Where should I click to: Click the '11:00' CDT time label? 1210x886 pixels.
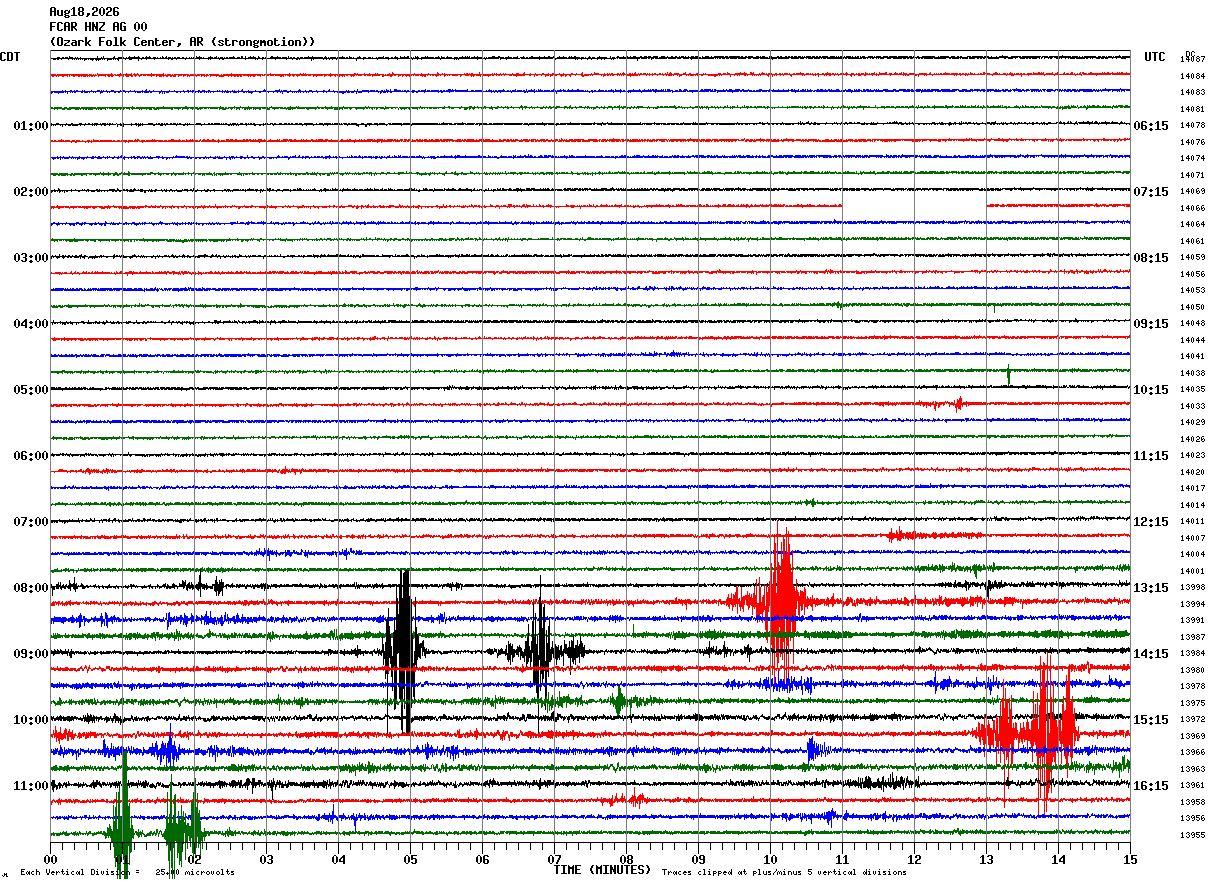click(x=30, y=786)
